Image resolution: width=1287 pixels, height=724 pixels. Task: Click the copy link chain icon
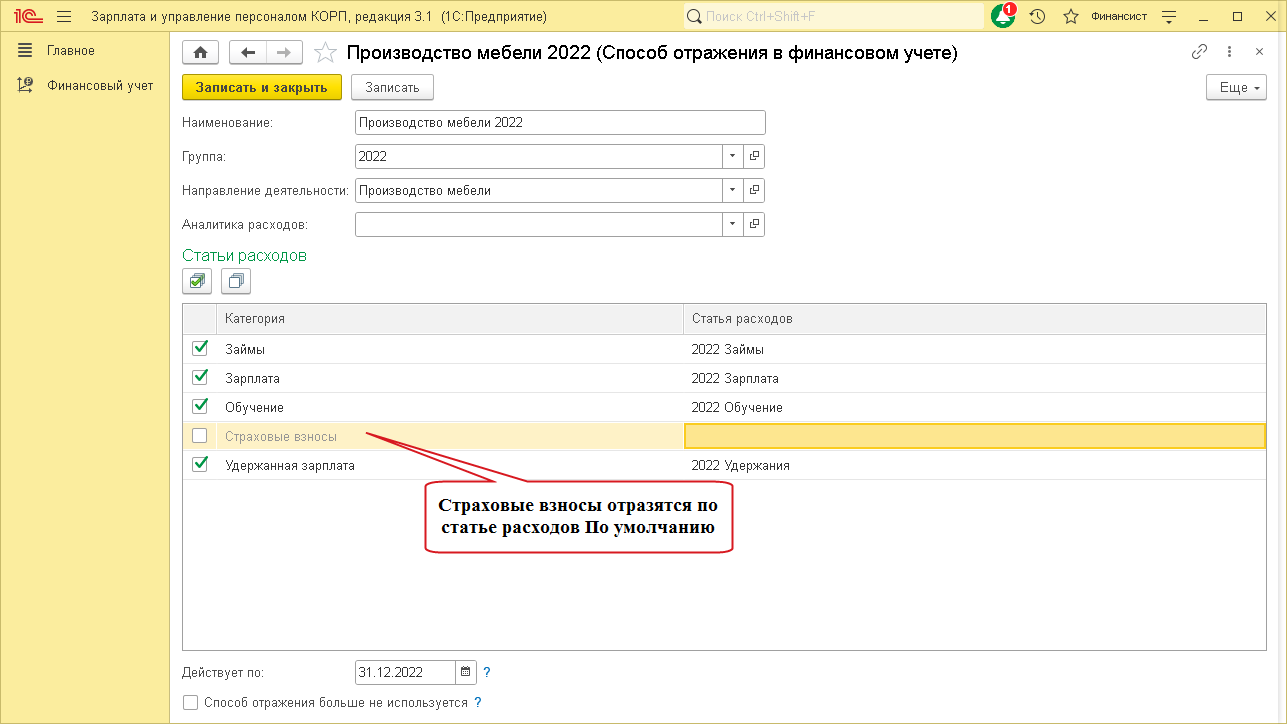[1199, 53]
